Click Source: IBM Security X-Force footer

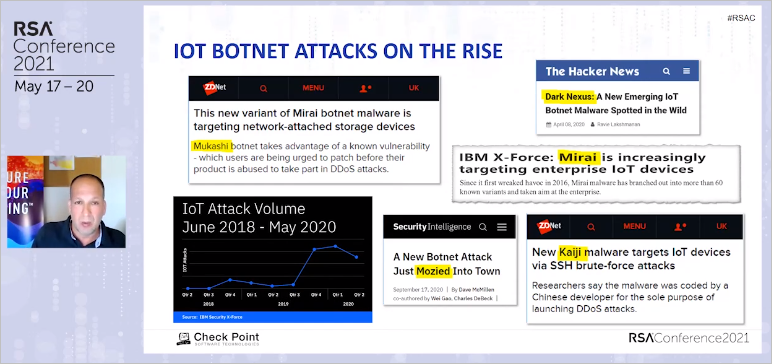tap(212, 317)
